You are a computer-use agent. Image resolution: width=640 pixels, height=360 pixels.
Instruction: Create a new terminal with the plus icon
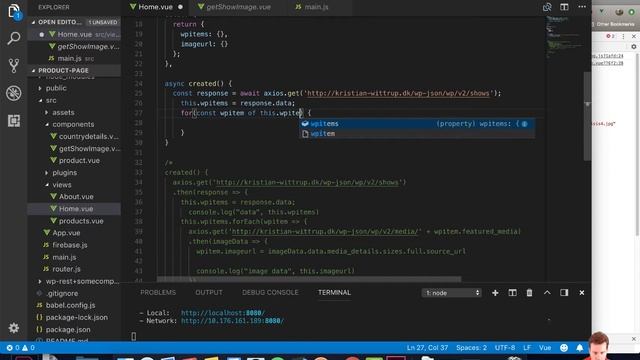(x=495, y=293)
